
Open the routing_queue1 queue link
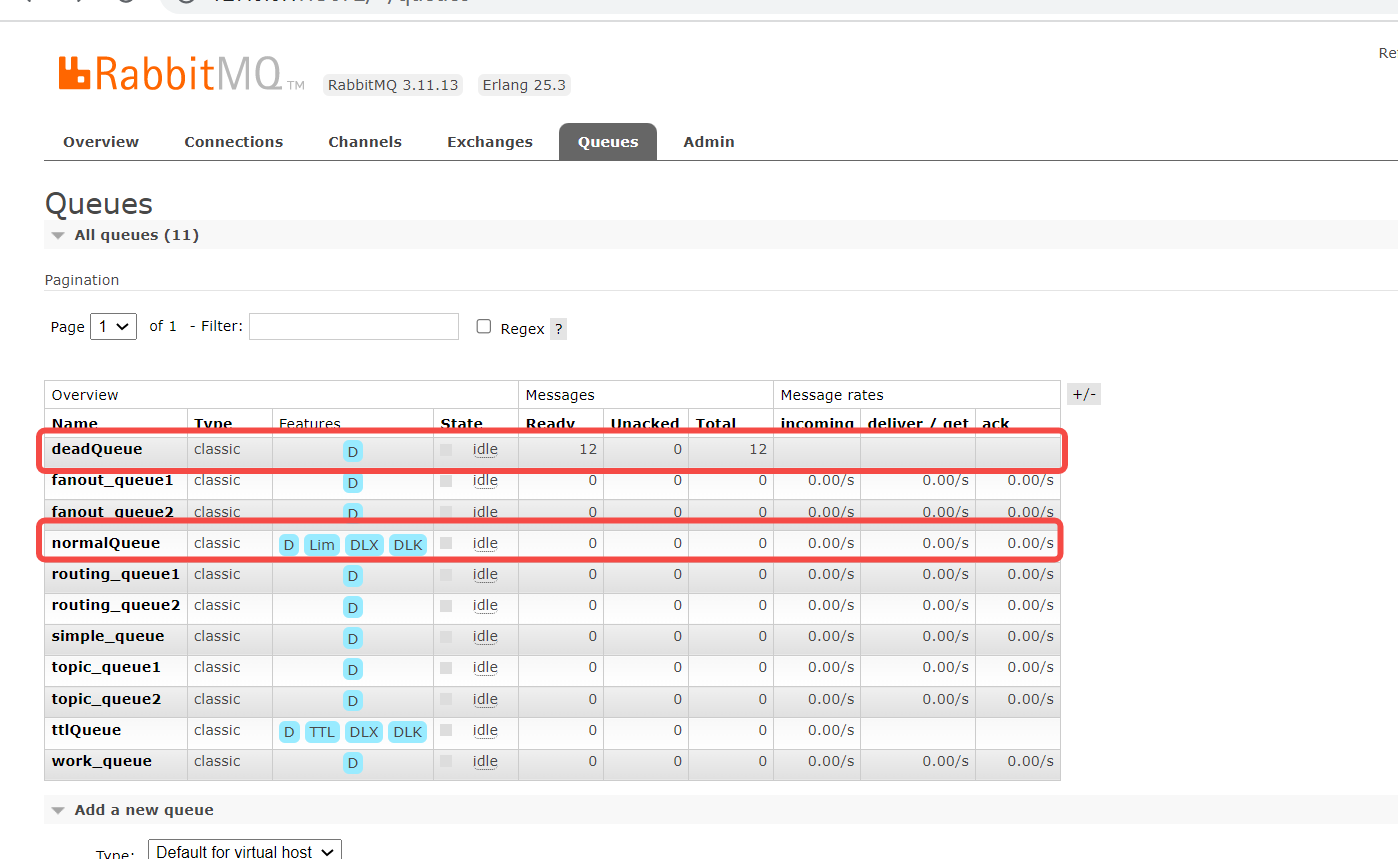[116, 574]
